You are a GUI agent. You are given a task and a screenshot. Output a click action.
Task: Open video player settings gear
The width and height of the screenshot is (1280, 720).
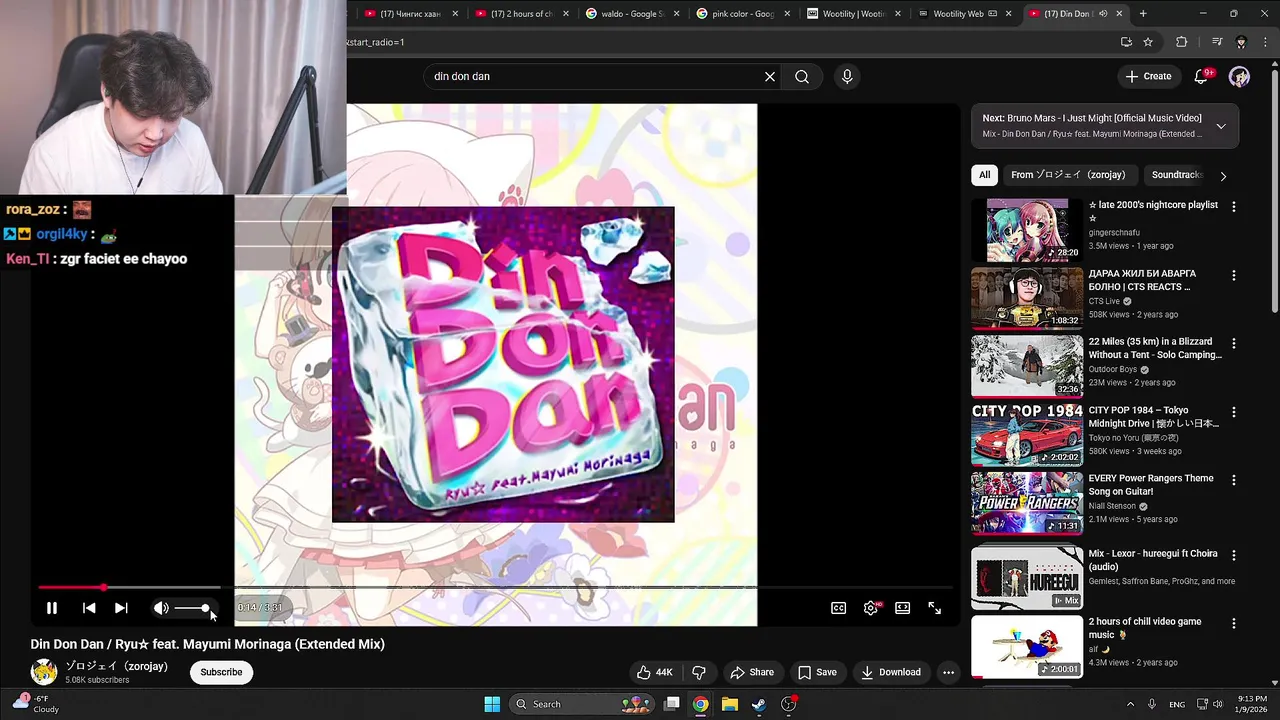871,608
